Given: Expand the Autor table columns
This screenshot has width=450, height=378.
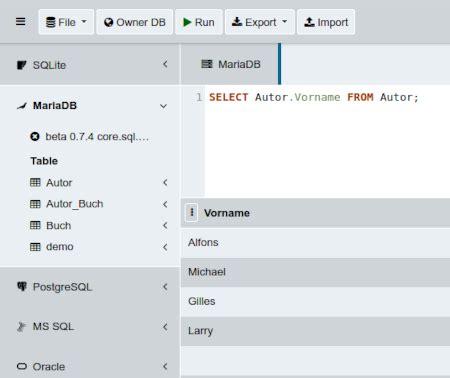Looking at the screenshot, I should coord(165,182).
